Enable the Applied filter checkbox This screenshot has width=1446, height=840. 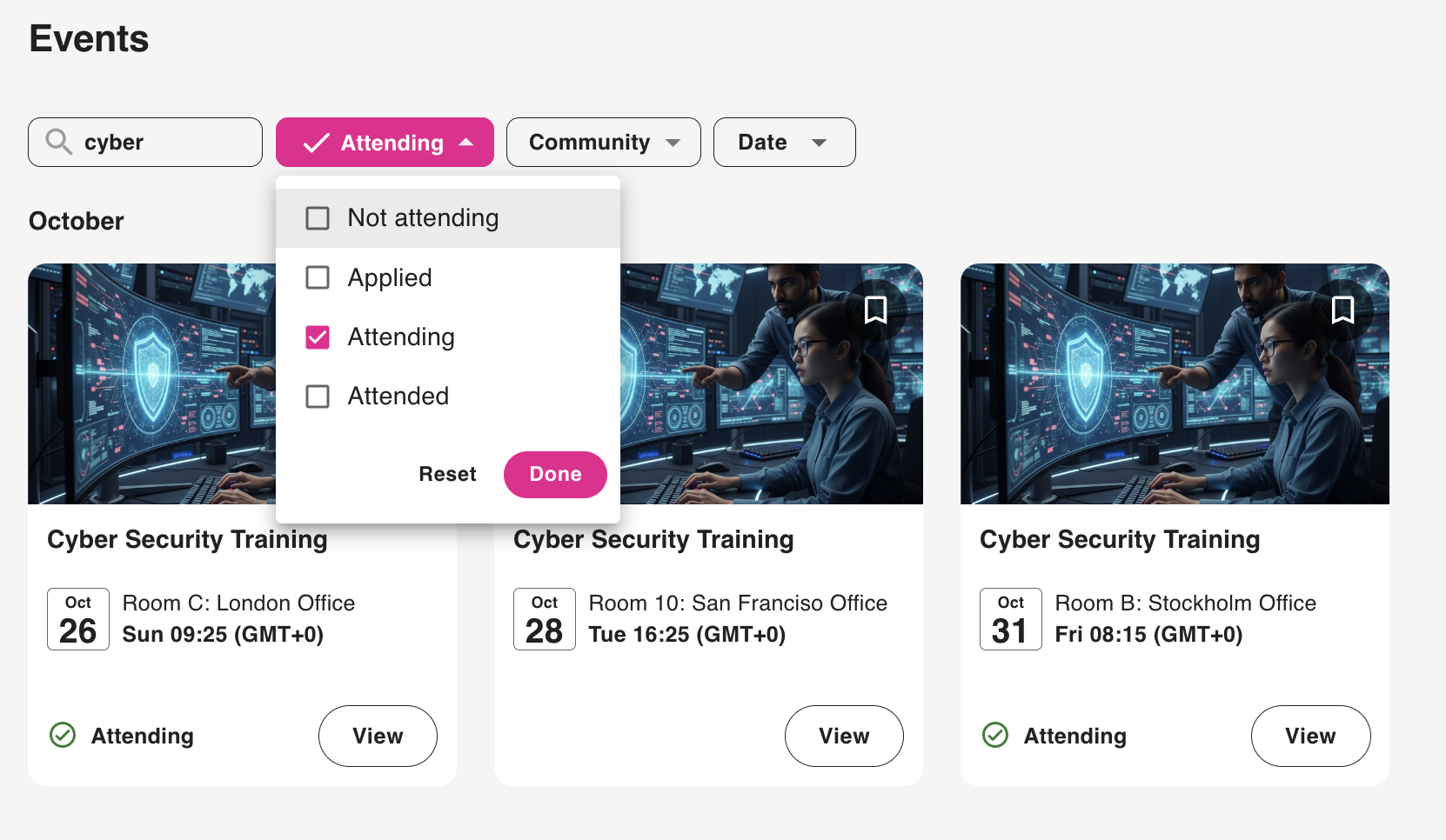tap(318, 277)
